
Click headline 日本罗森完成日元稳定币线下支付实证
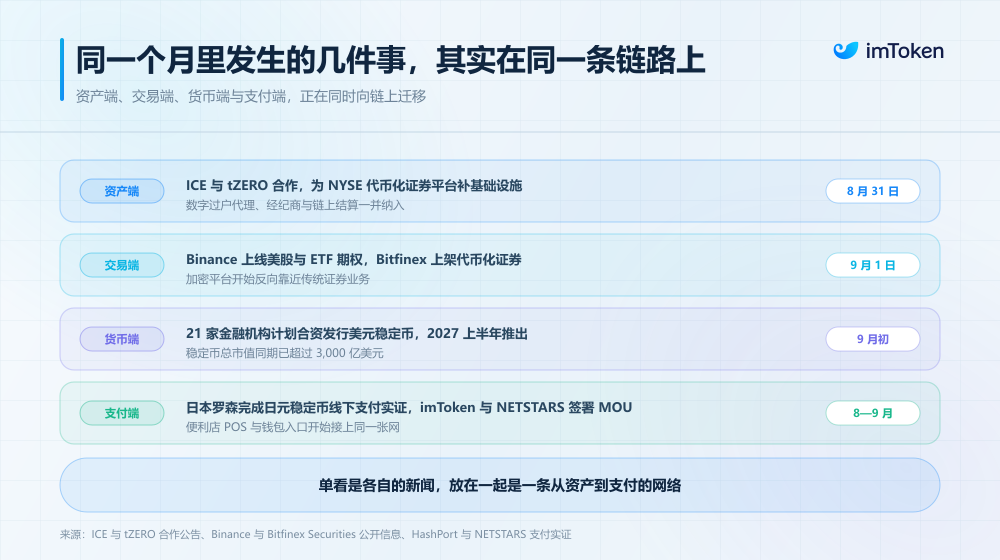297,408
